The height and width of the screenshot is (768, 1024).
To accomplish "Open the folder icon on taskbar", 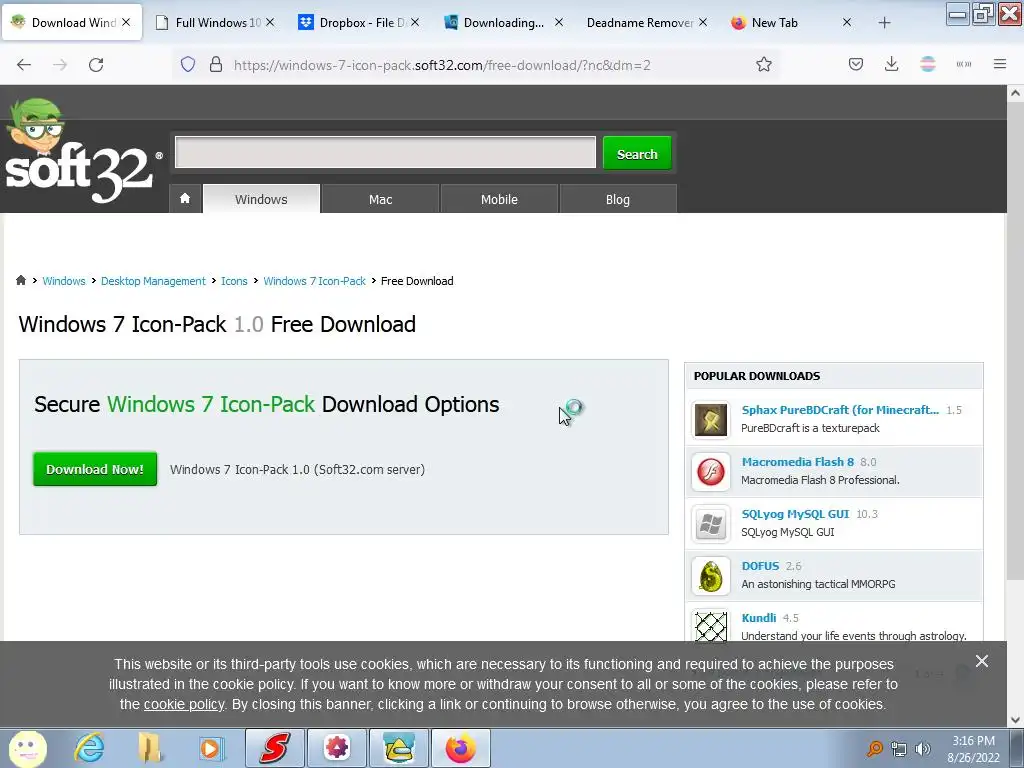I will point(150,748).
